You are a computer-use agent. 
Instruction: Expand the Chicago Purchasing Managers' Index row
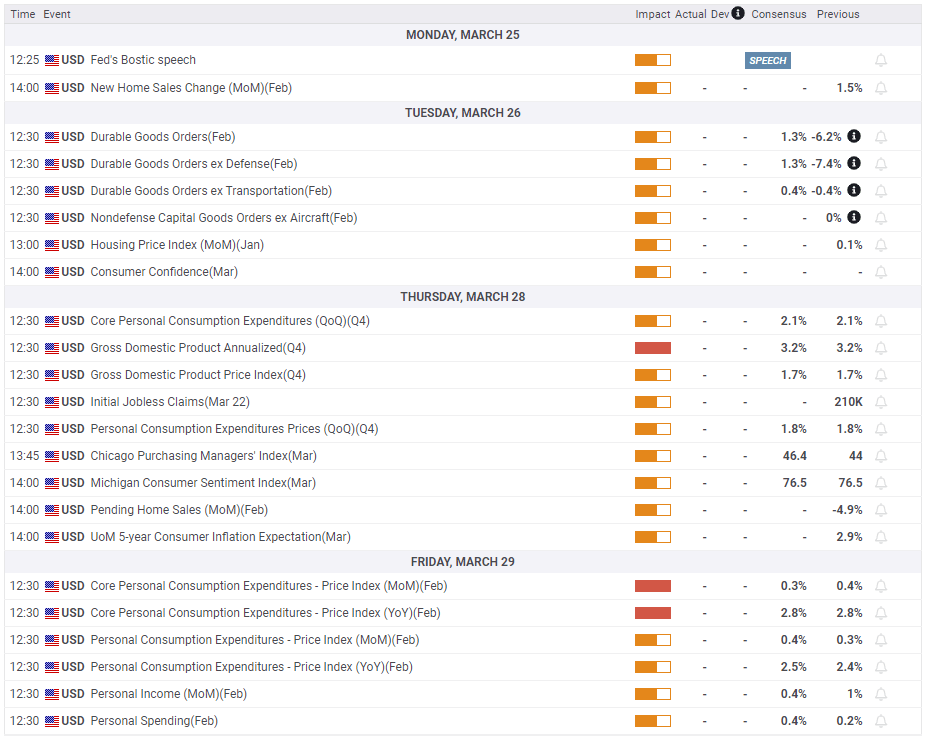coord(203,456)
